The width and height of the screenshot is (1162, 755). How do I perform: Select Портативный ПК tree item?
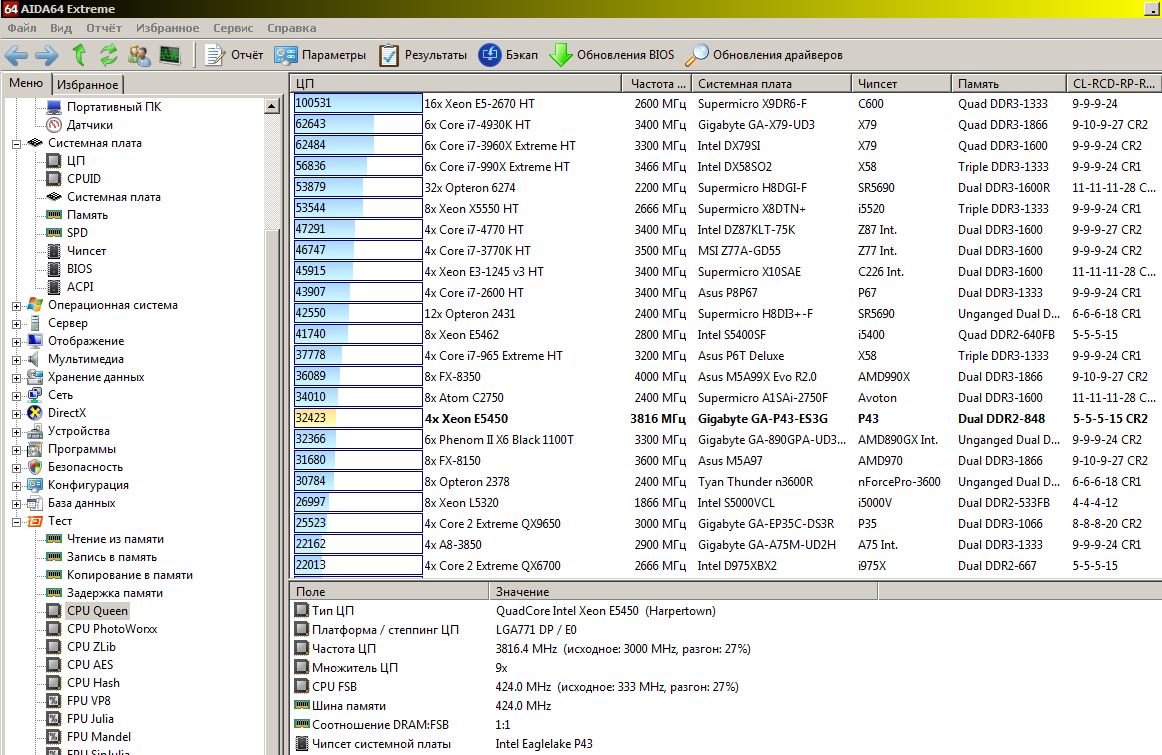(x=104, y=107)
